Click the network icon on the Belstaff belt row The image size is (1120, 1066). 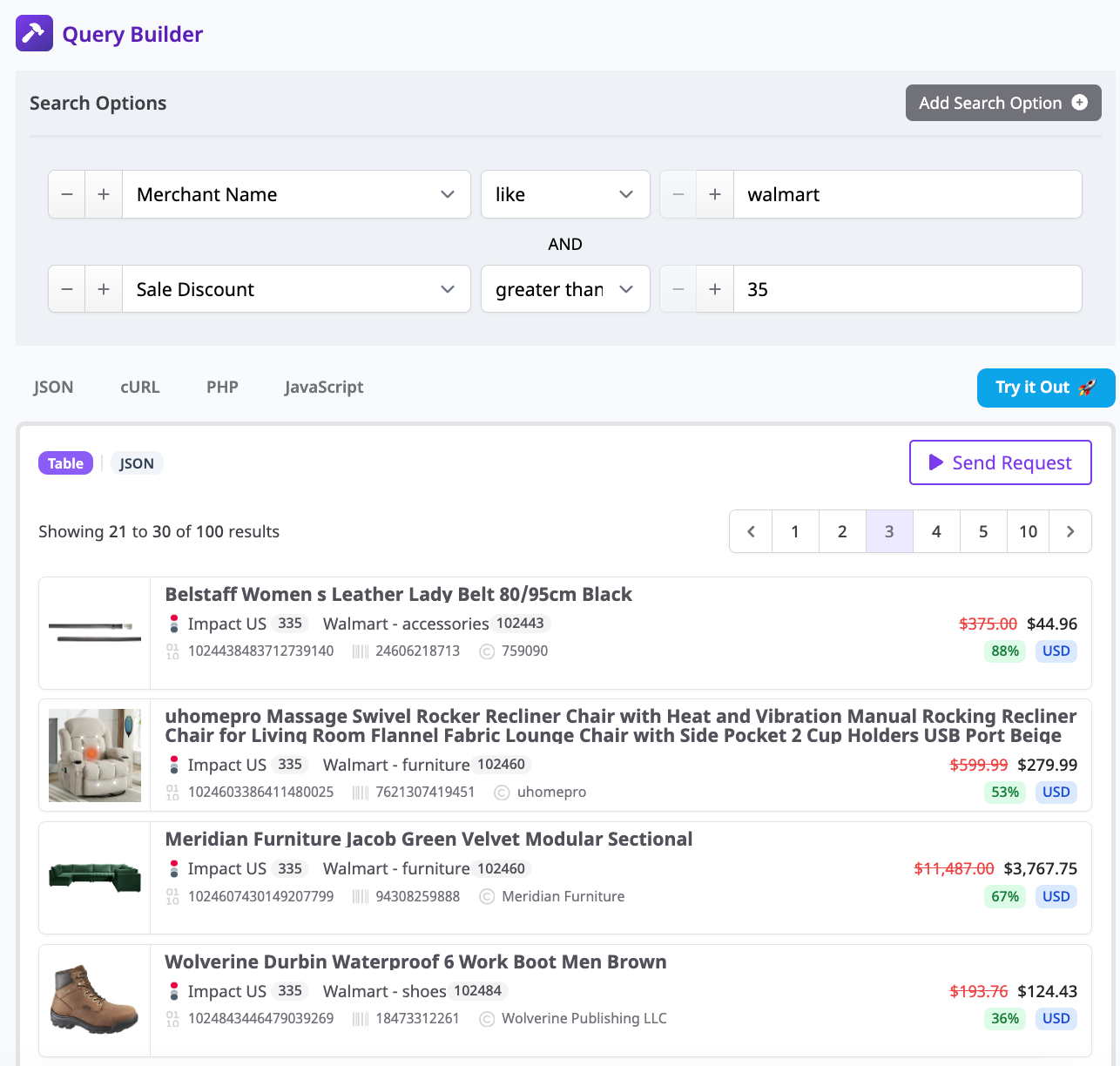click(x=173, y=624)
